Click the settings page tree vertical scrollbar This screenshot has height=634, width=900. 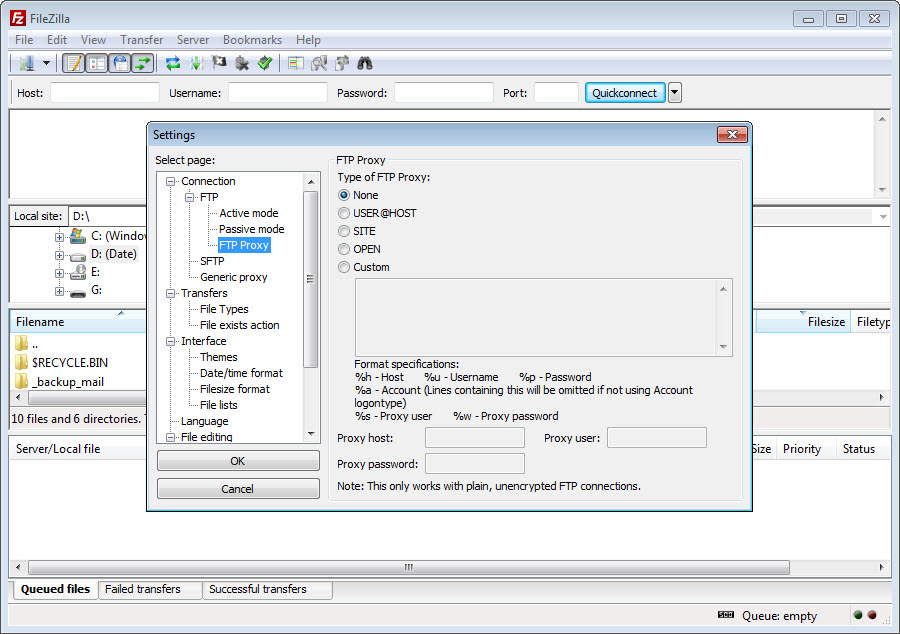311,279
